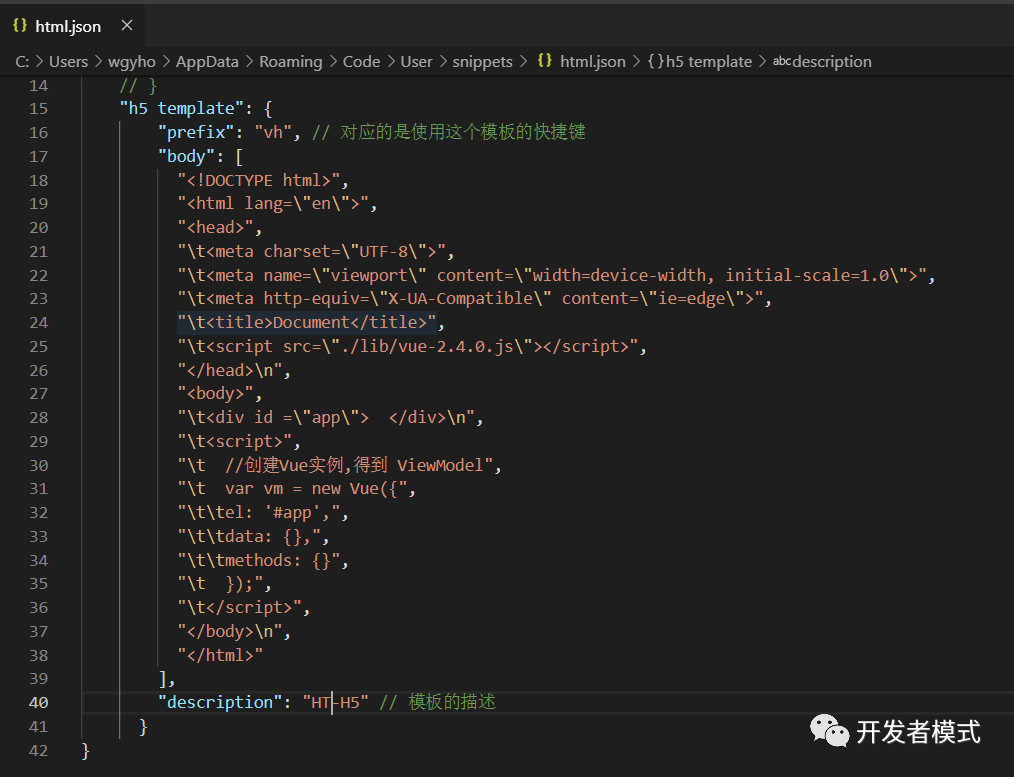Click the <head> string on line 20
1014x777 pixels.
[x=215, y=228]
